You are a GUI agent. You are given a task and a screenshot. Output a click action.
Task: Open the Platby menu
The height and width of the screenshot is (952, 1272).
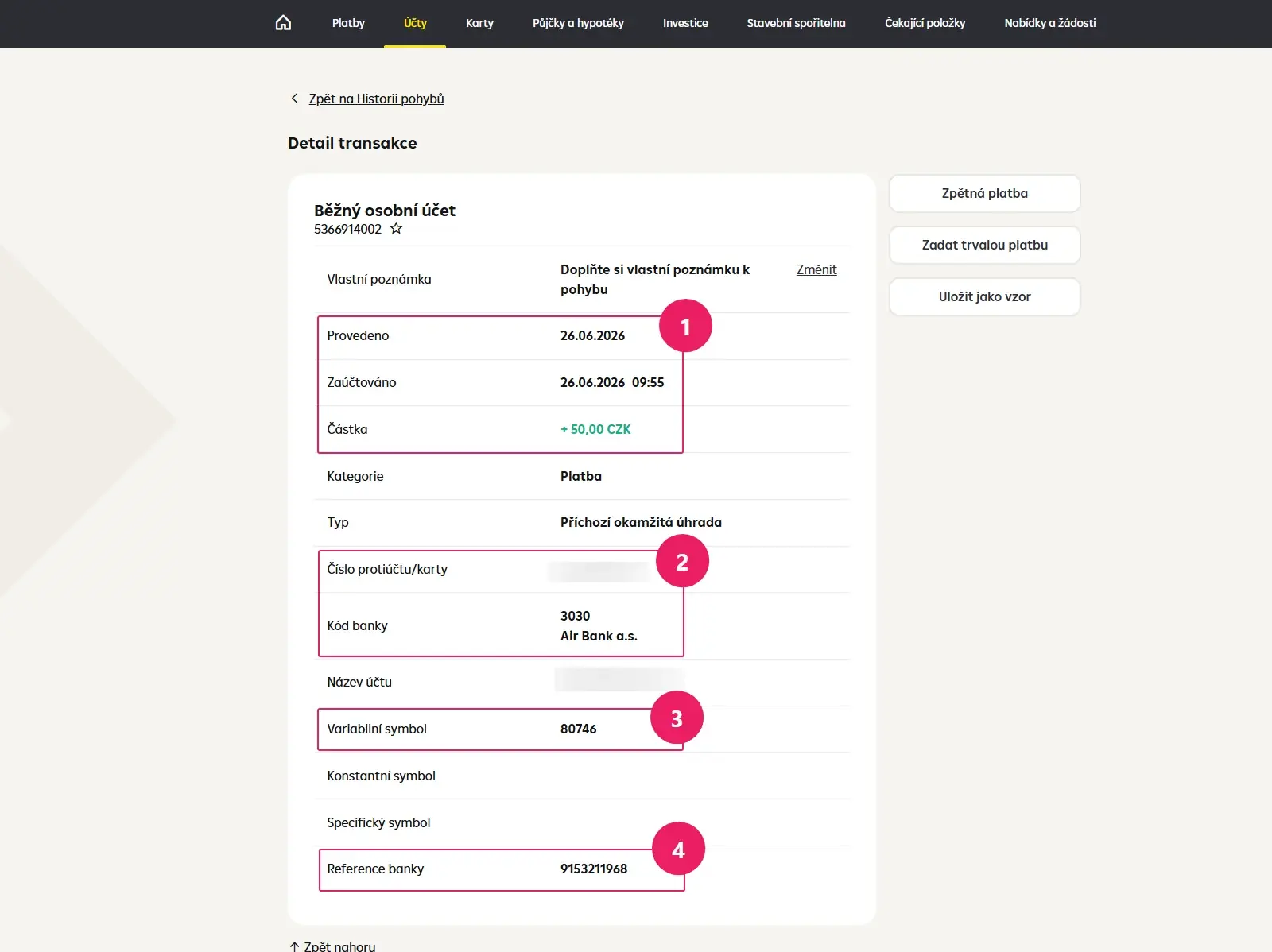tap(348, 23)
